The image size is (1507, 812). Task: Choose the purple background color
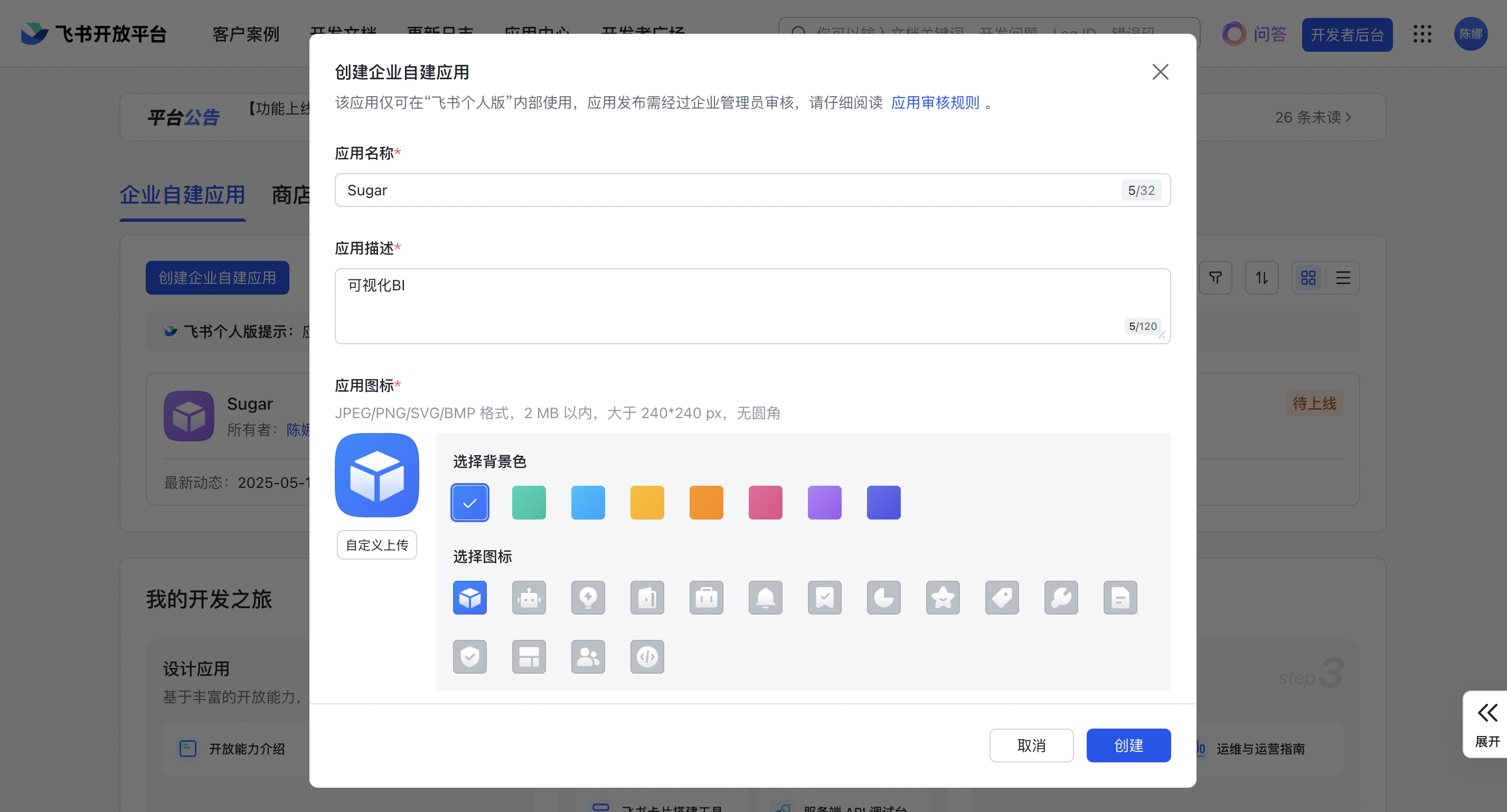(x=824, y=503)
